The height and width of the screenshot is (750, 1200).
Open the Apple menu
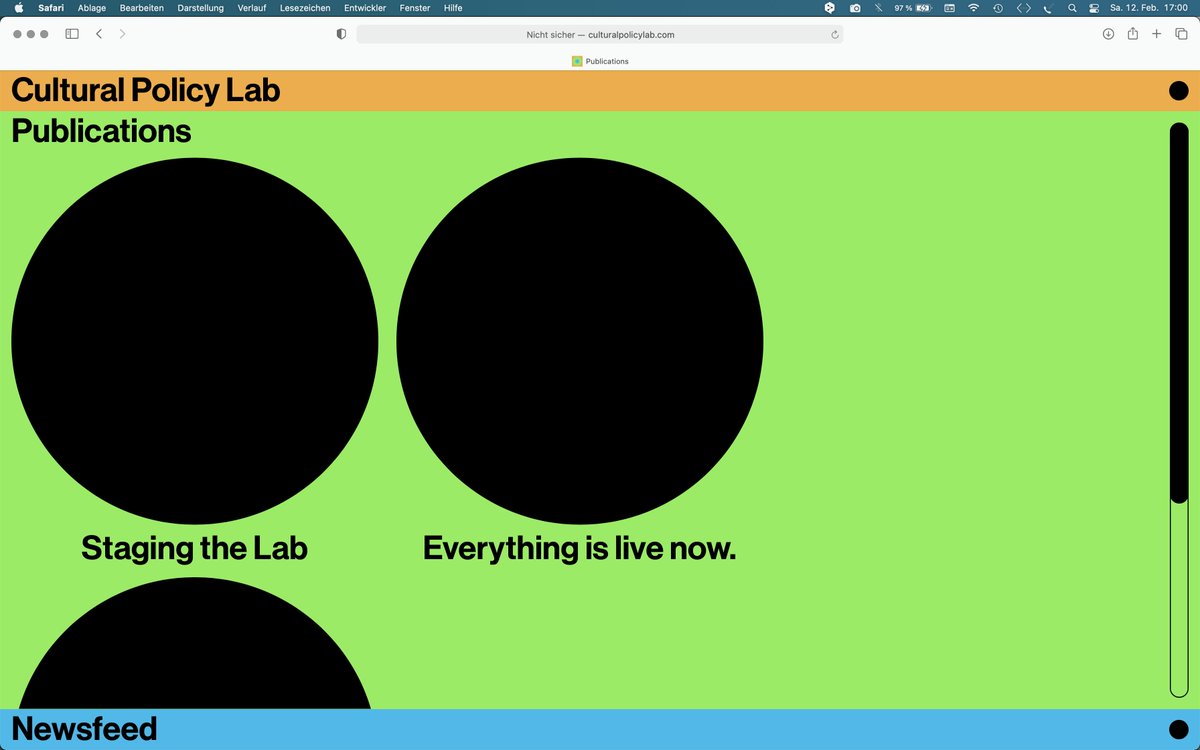[x=18, y=7]
